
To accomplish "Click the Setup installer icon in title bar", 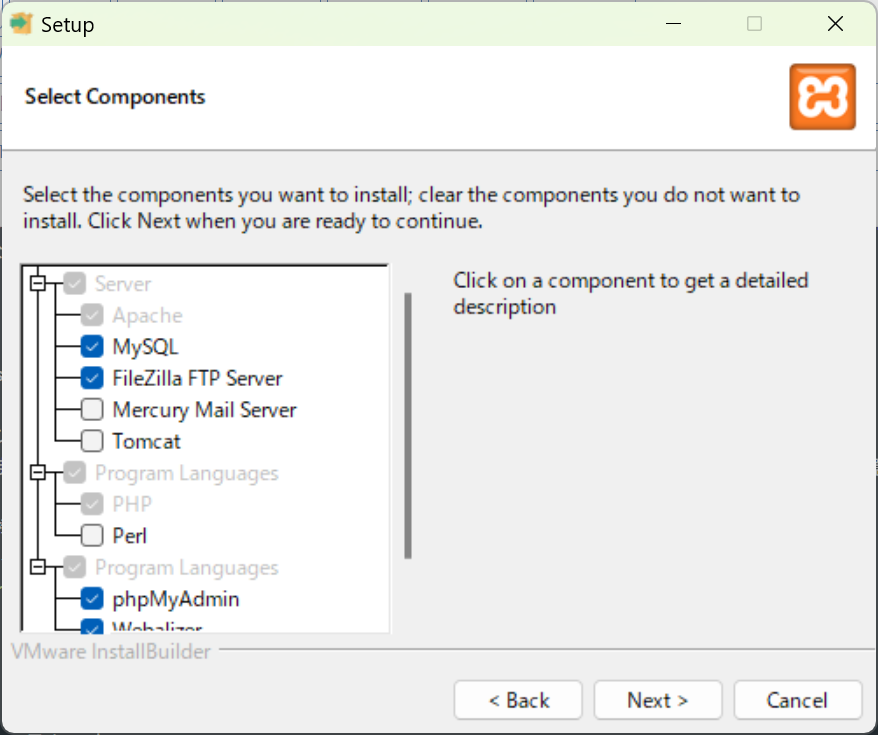I will pos(21,24).
